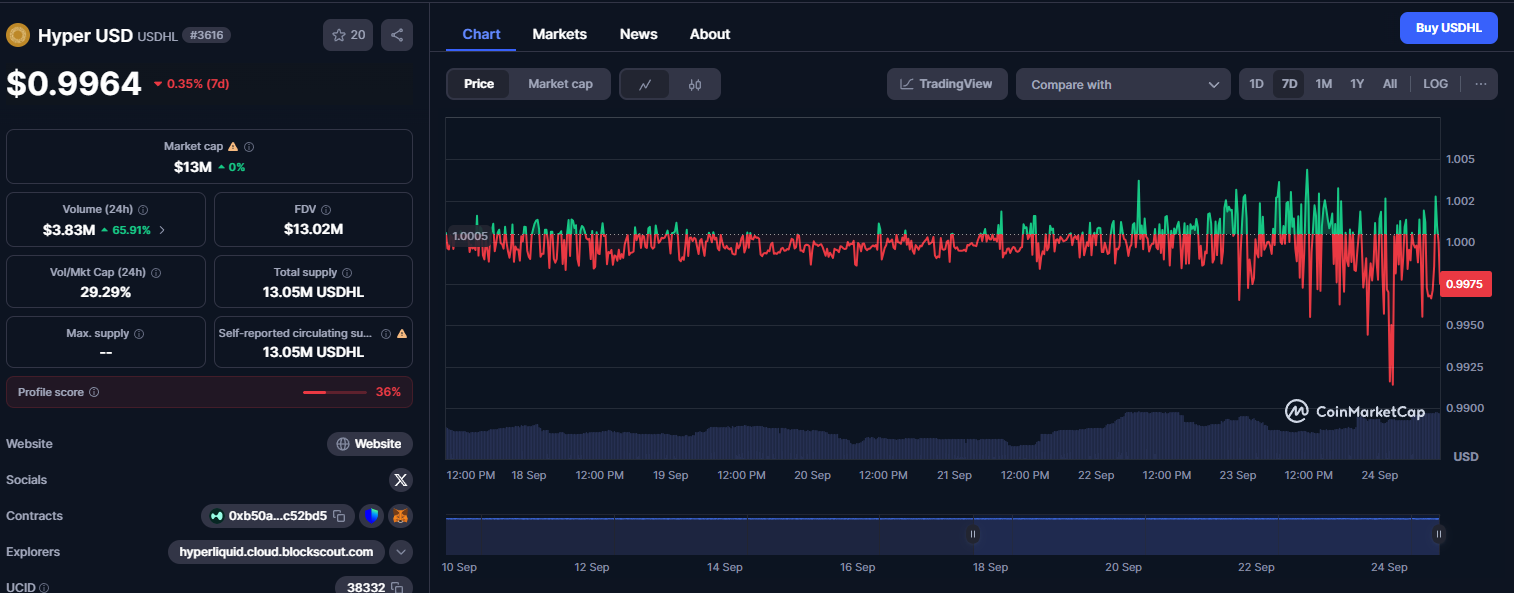Toggle chart to Market cap view
This screenshot has width=1514, height=593.
tap(560, 84)
